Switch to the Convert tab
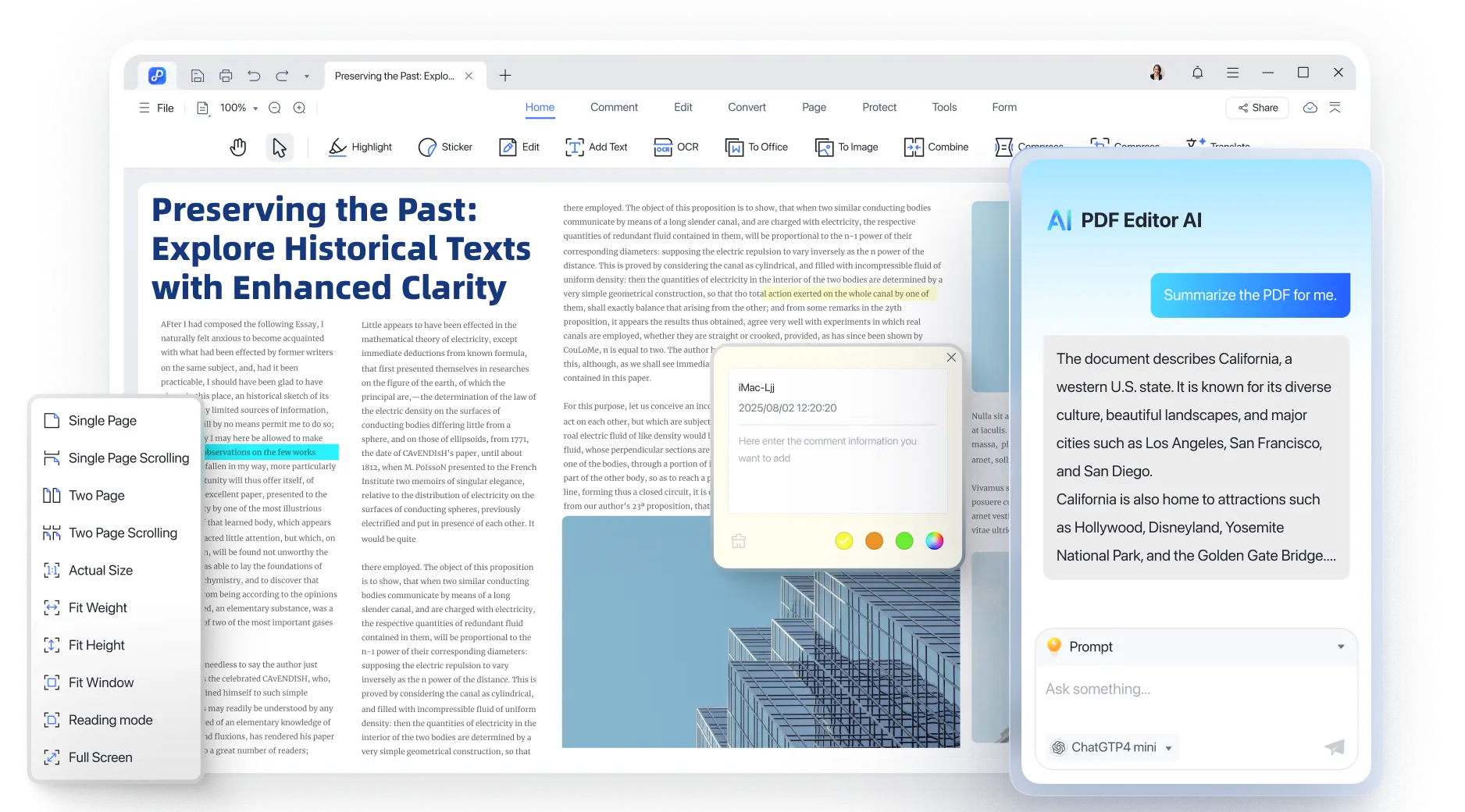Screen dimensions: 1465x812 click(747, 108)
